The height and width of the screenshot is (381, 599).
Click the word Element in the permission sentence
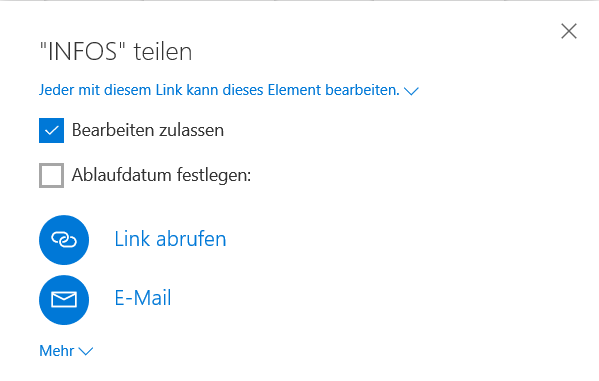pyautogui.click(x=294, y=90)
